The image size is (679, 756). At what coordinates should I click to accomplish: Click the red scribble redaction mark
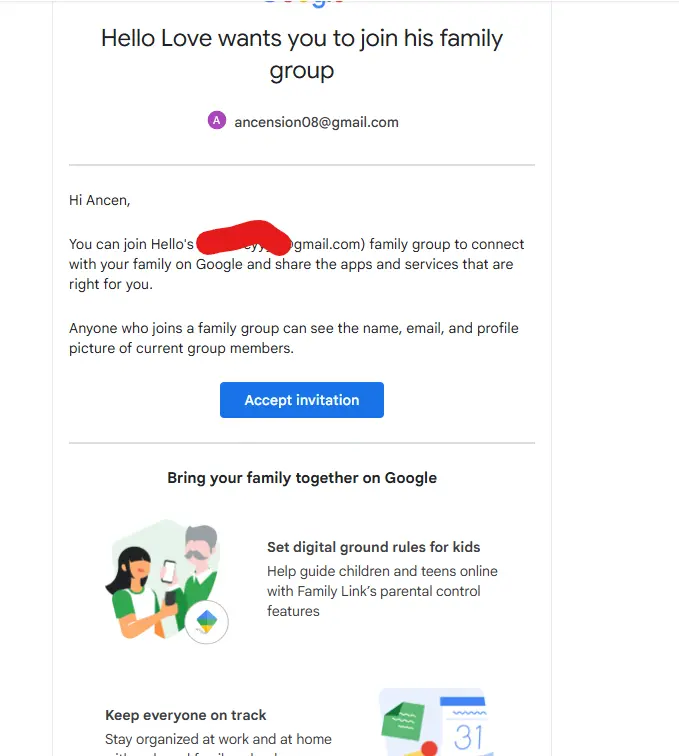(244, 237)
